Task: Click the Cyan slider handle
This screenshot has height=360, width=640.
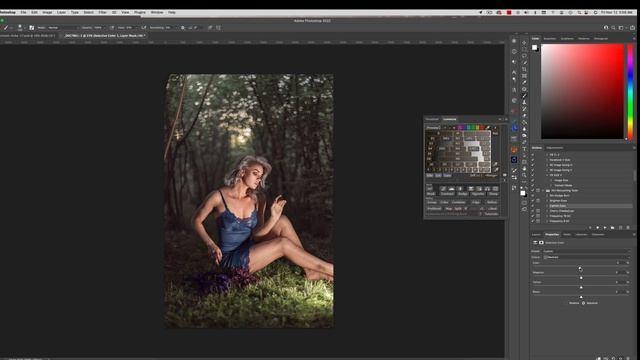Action: [x=580, y=269]
